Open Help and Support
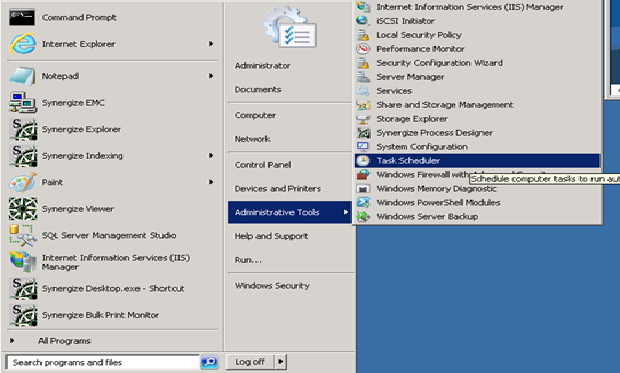620x373 pixels. click(x=271, y=236)
